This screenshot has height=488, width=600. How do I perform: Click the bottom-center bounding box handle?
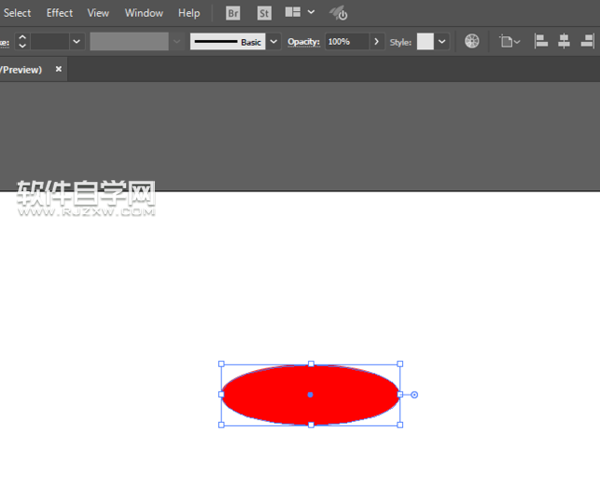point(311,425)
